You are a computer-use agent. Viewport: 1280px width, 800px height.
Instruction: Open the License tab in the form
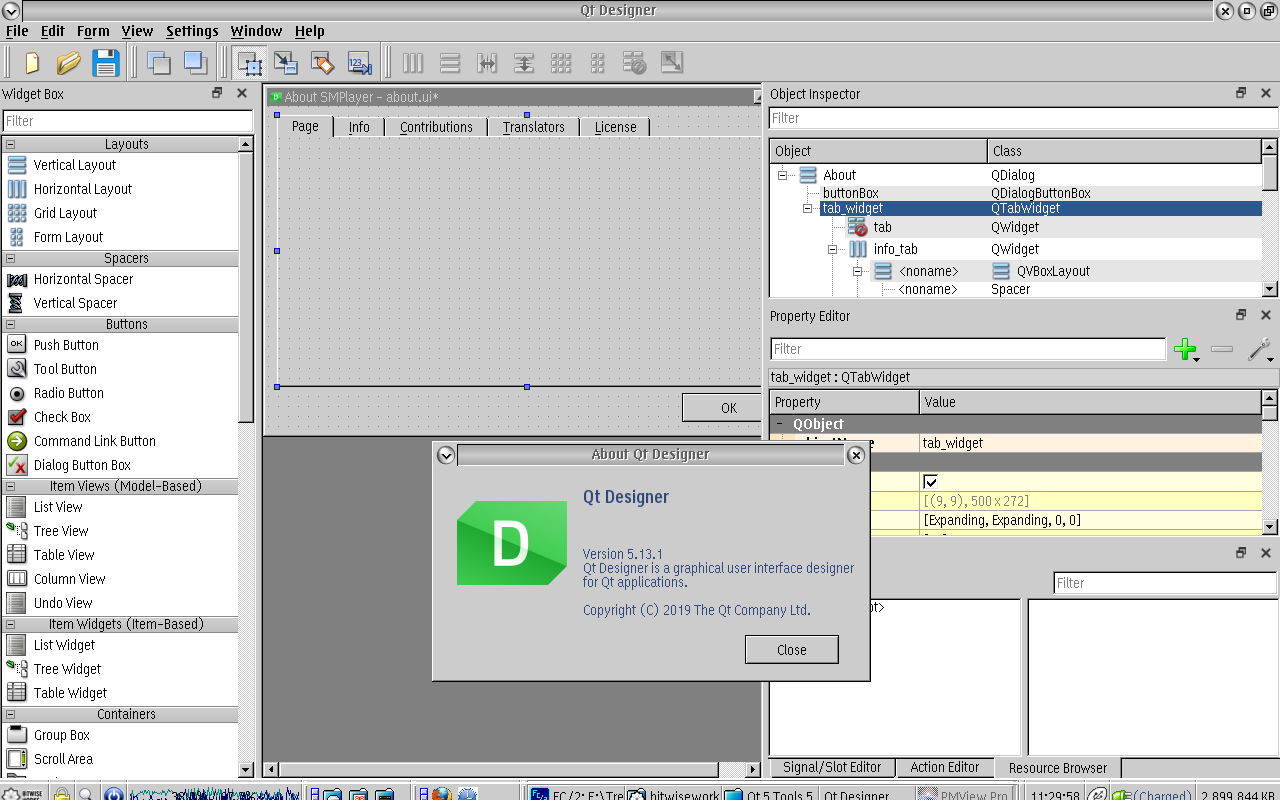pyautogui.click(x=615, y=127)
